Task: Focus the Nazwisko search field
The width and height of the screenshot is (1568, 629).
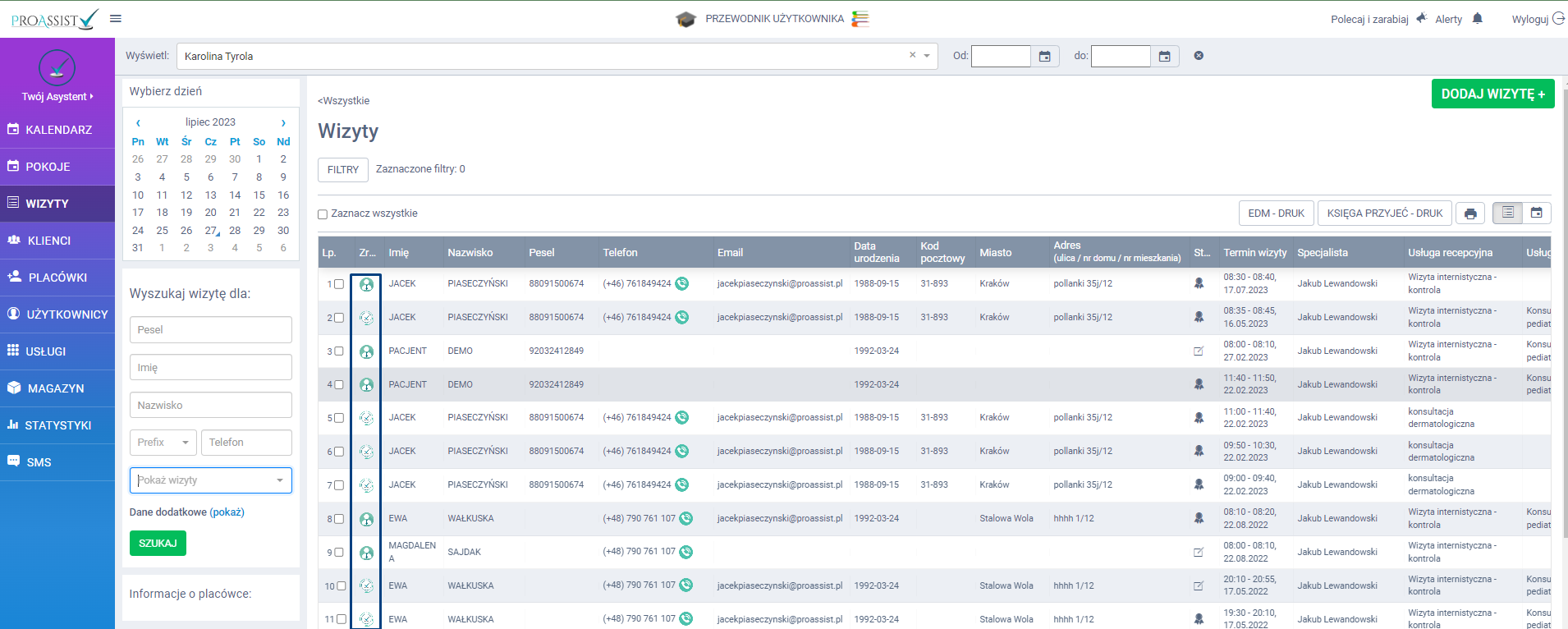Action: tap(211, 406)
